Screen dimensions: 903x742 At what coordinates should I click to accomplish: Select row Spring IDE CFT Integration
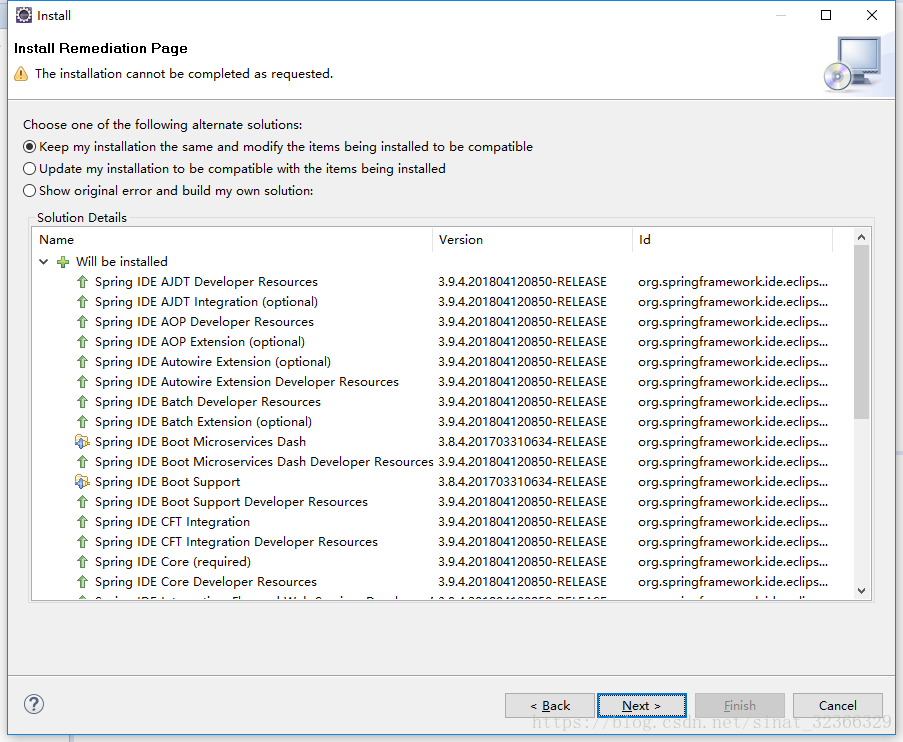(442, 522)
